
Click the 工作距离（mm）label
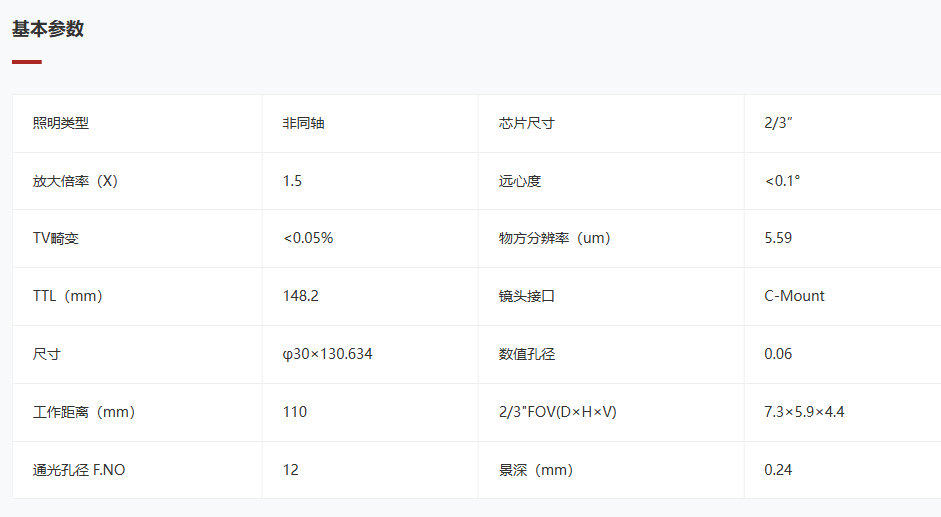click(84, 412)
